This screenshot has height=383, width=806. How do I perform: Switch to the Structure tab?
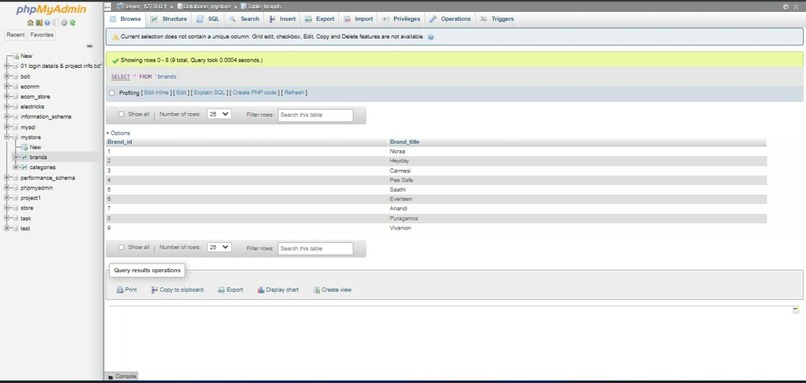click(x=169, y=19)
